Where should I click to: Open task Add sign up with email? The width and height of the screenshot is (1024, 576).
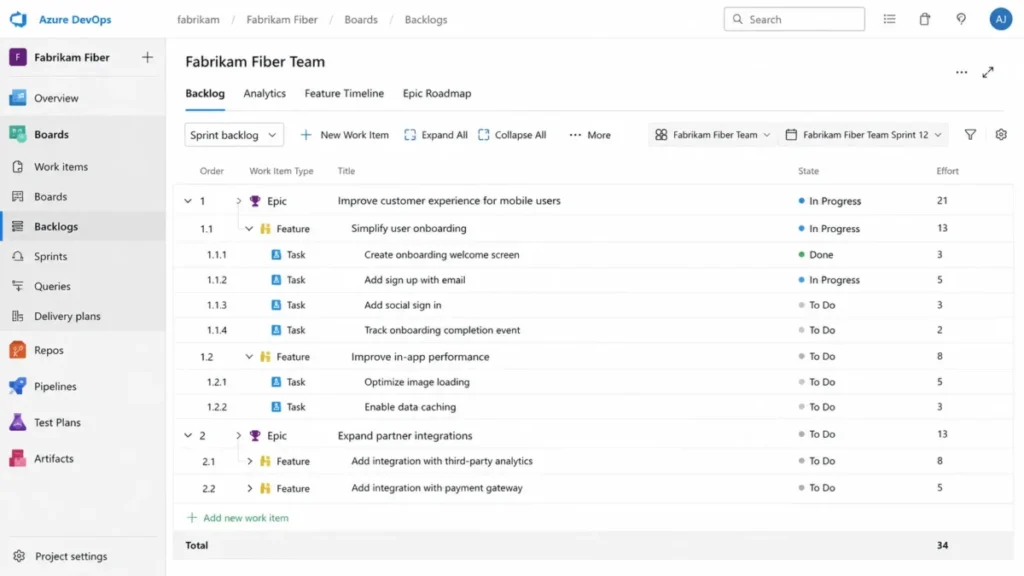pos(415,280)
